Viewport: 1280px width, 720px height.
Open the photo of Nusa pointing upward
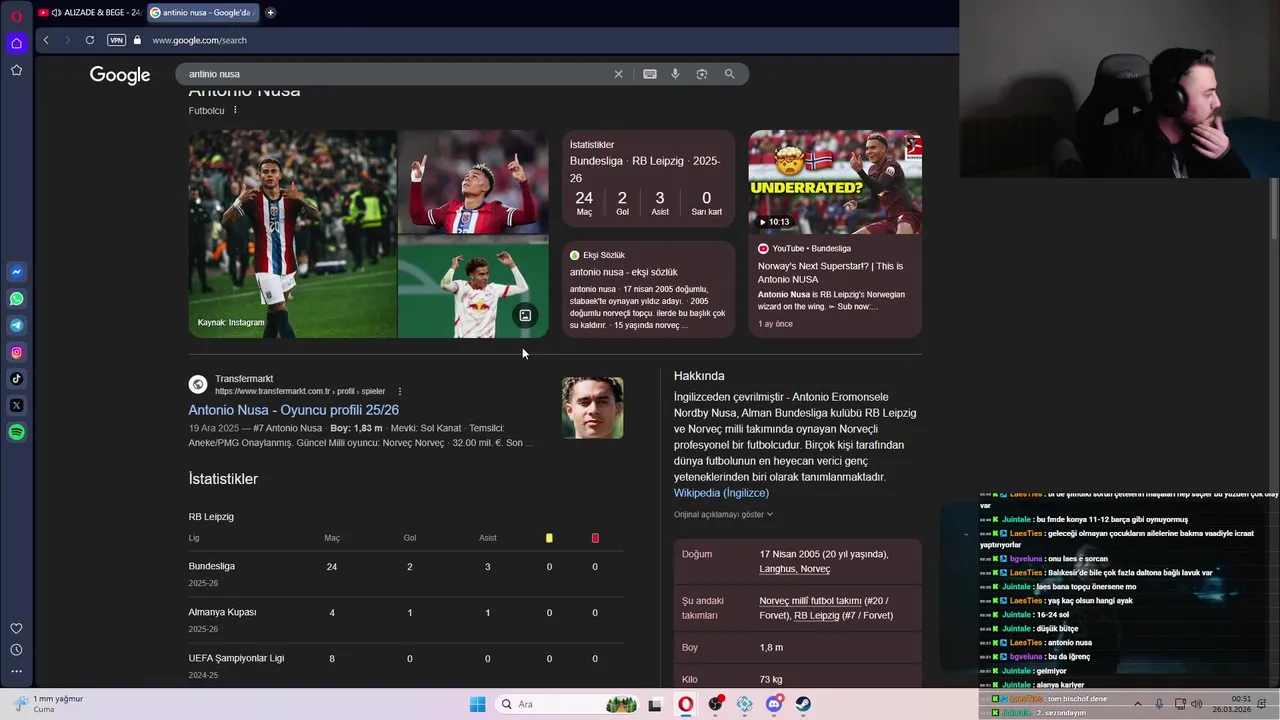coord(473,182)
